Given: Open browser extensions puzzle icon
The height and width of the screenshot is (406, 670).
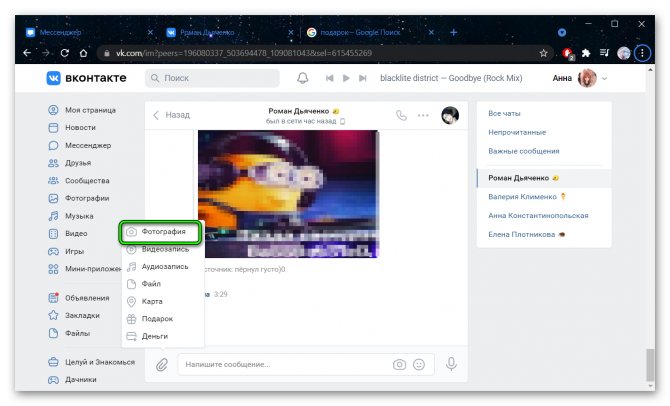Looking at the screenshot, I should (x=586, y=53).
